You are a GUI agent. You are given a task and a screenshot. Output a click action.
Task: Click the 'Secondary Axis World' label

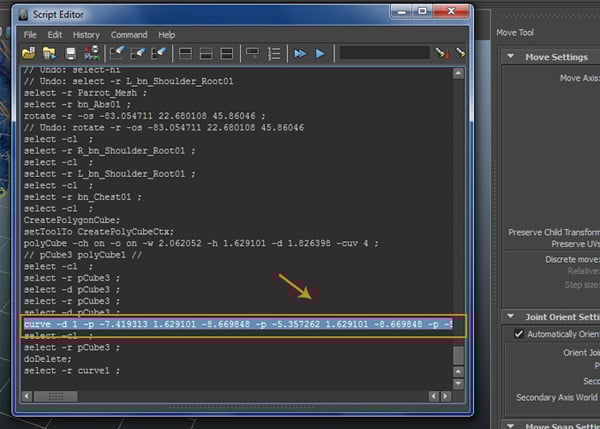point(556,397)
